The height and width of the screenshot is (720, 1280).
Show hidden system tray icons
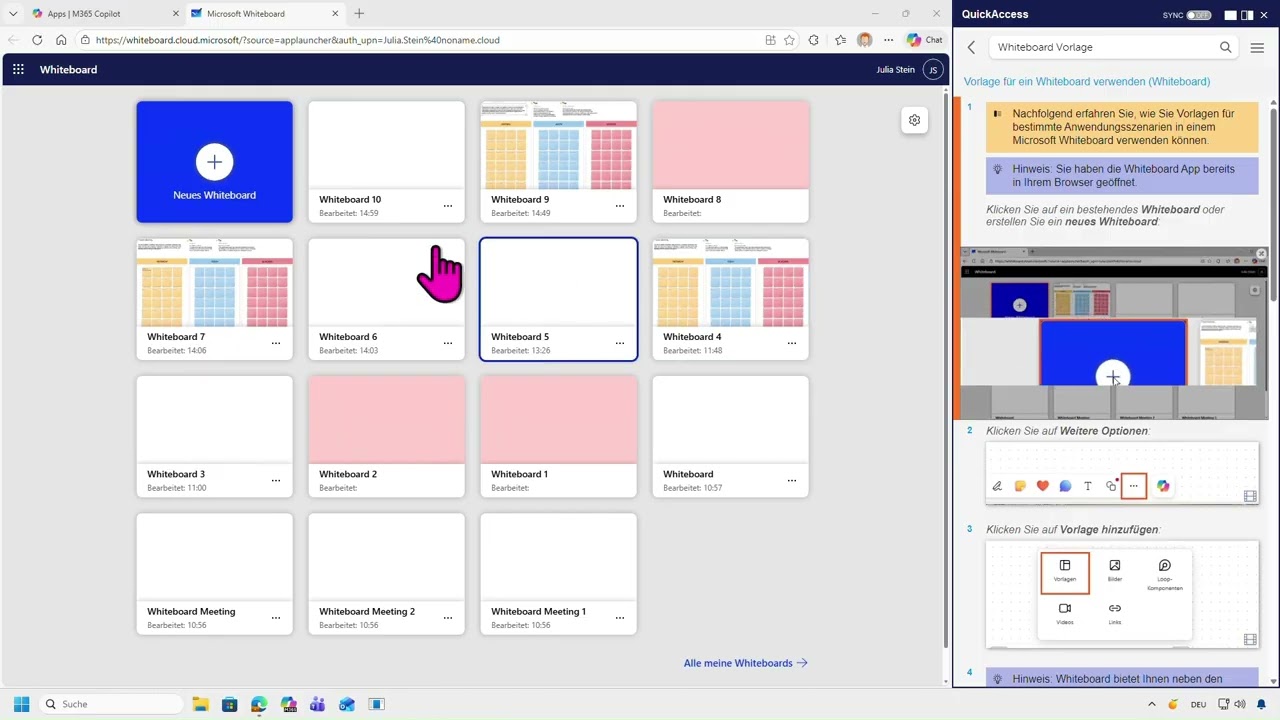(1151, 704)
